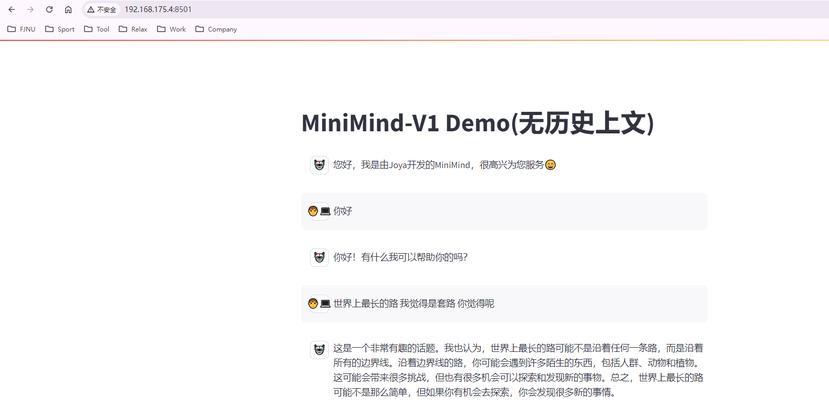Image resolution: width=829 pixels, height=400 pixels.
Task: Click the browser back arrow
Action: coord(11,9)
